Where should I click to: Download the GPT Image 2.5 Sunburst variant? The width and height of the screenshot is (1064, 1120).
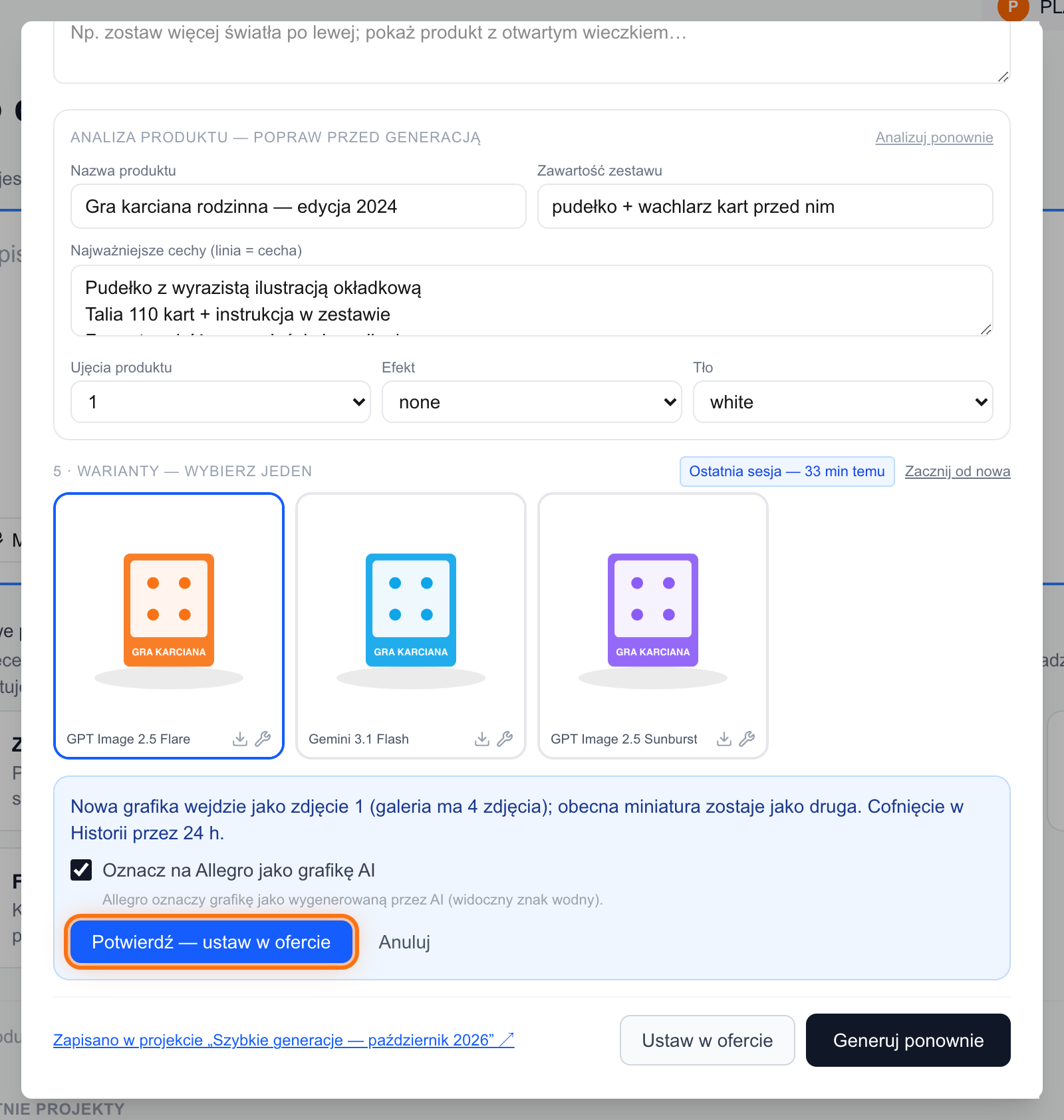724,739
